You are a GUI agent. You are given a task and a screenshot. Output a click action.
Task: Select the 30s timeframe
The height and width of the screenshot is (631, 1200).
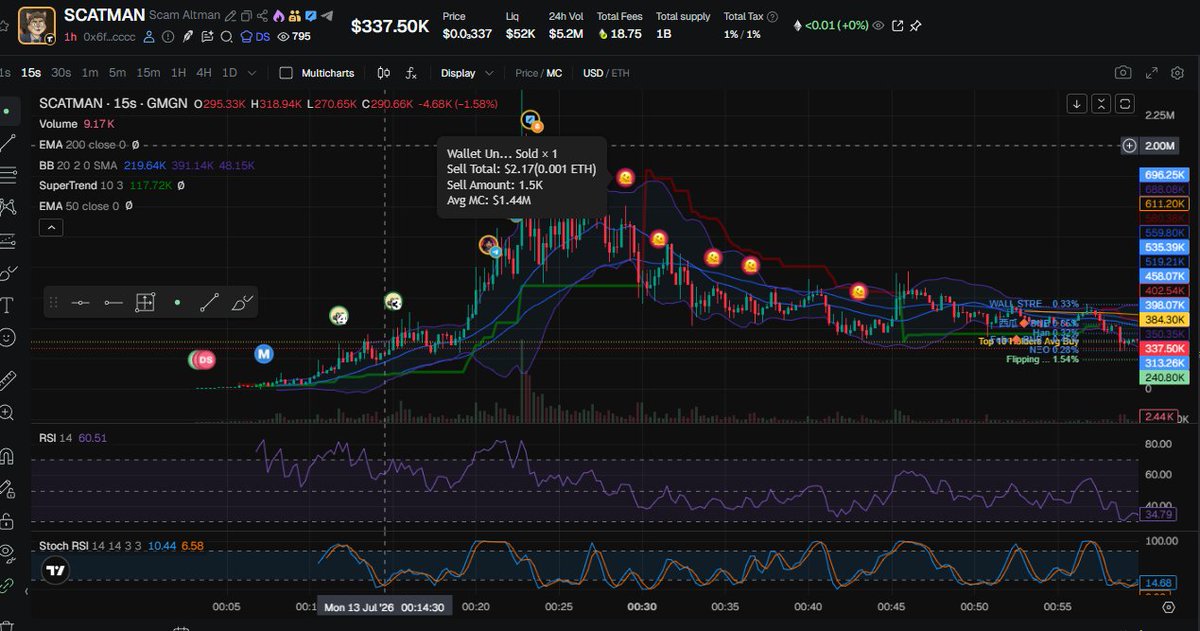pos(61,73)
